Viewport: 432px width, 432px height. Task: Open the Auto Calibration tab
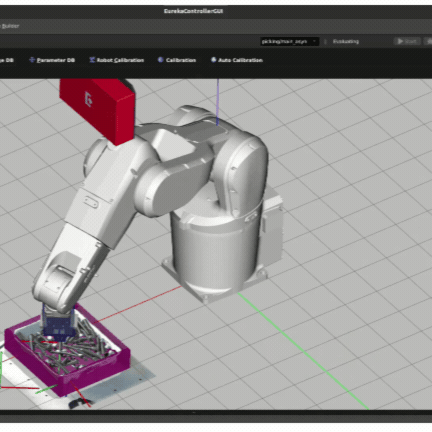(237, 60)
